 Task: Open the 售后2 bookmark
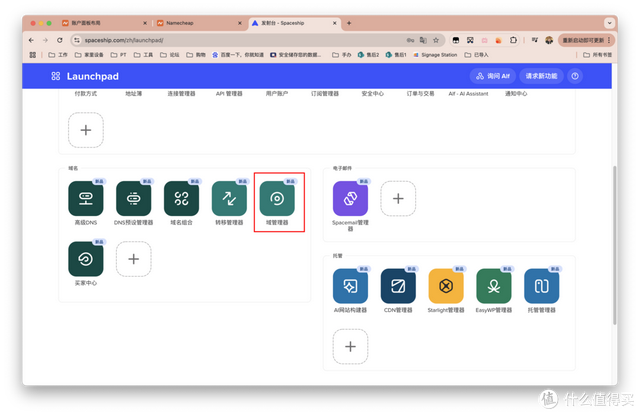(368, 55)
